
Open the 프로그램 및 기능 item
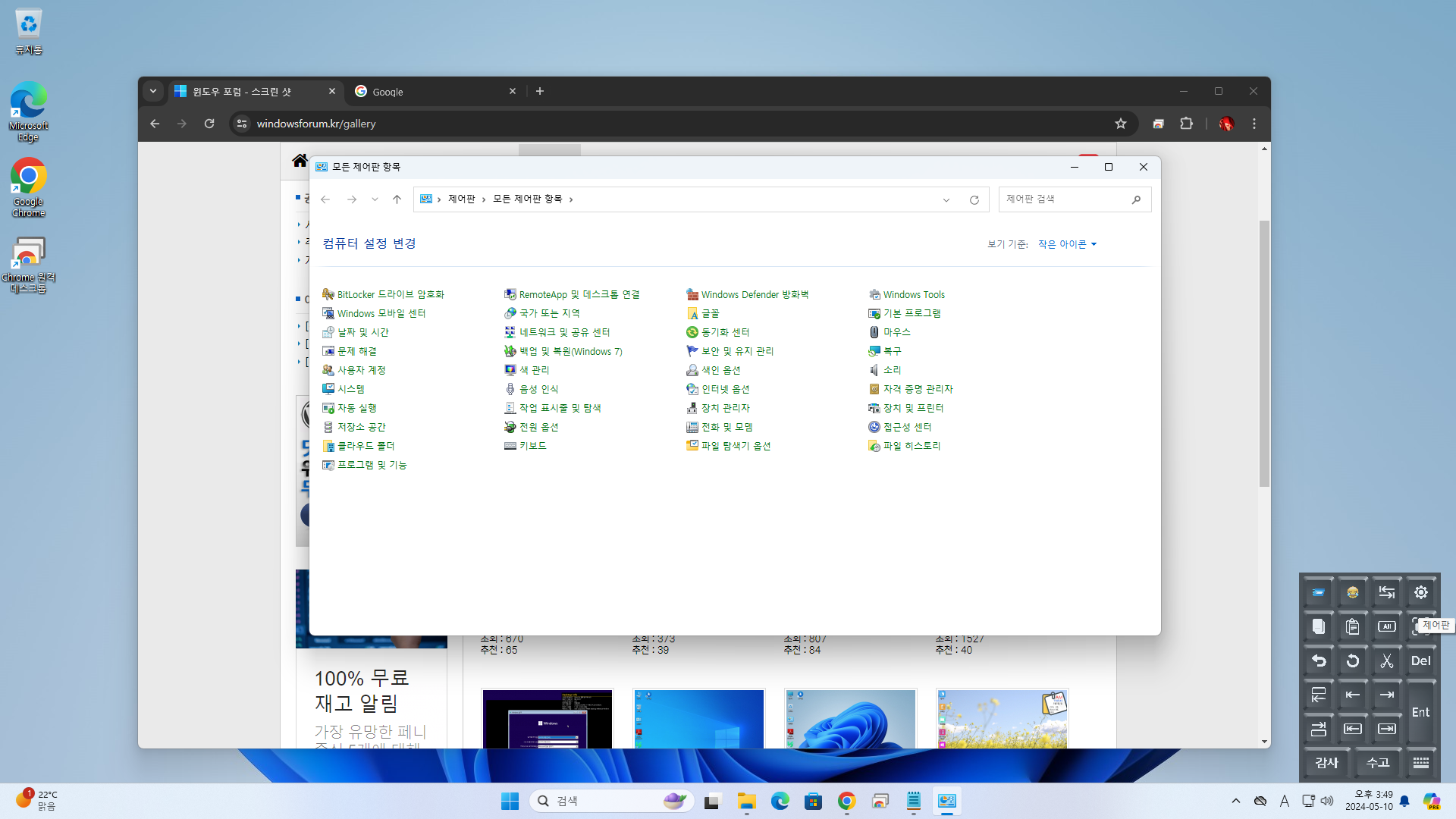(x=365, y=465)
